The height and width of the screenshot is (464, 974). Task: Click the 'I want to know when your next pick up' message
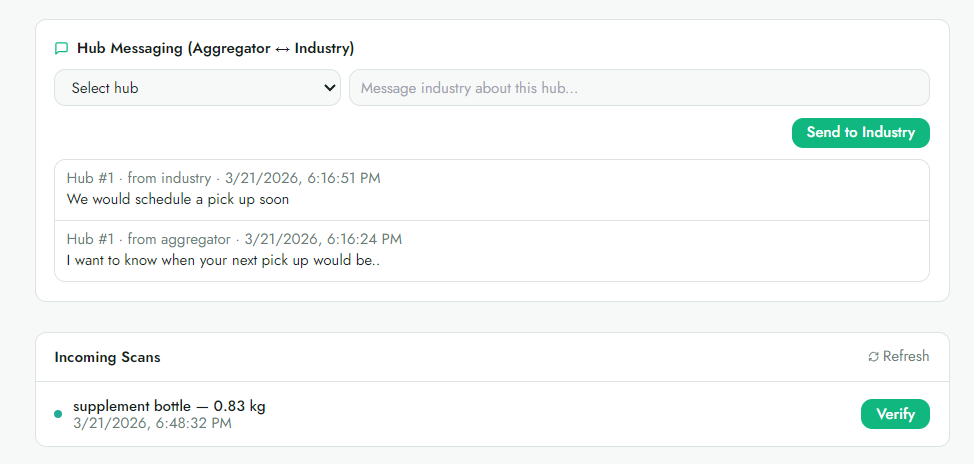223,260
